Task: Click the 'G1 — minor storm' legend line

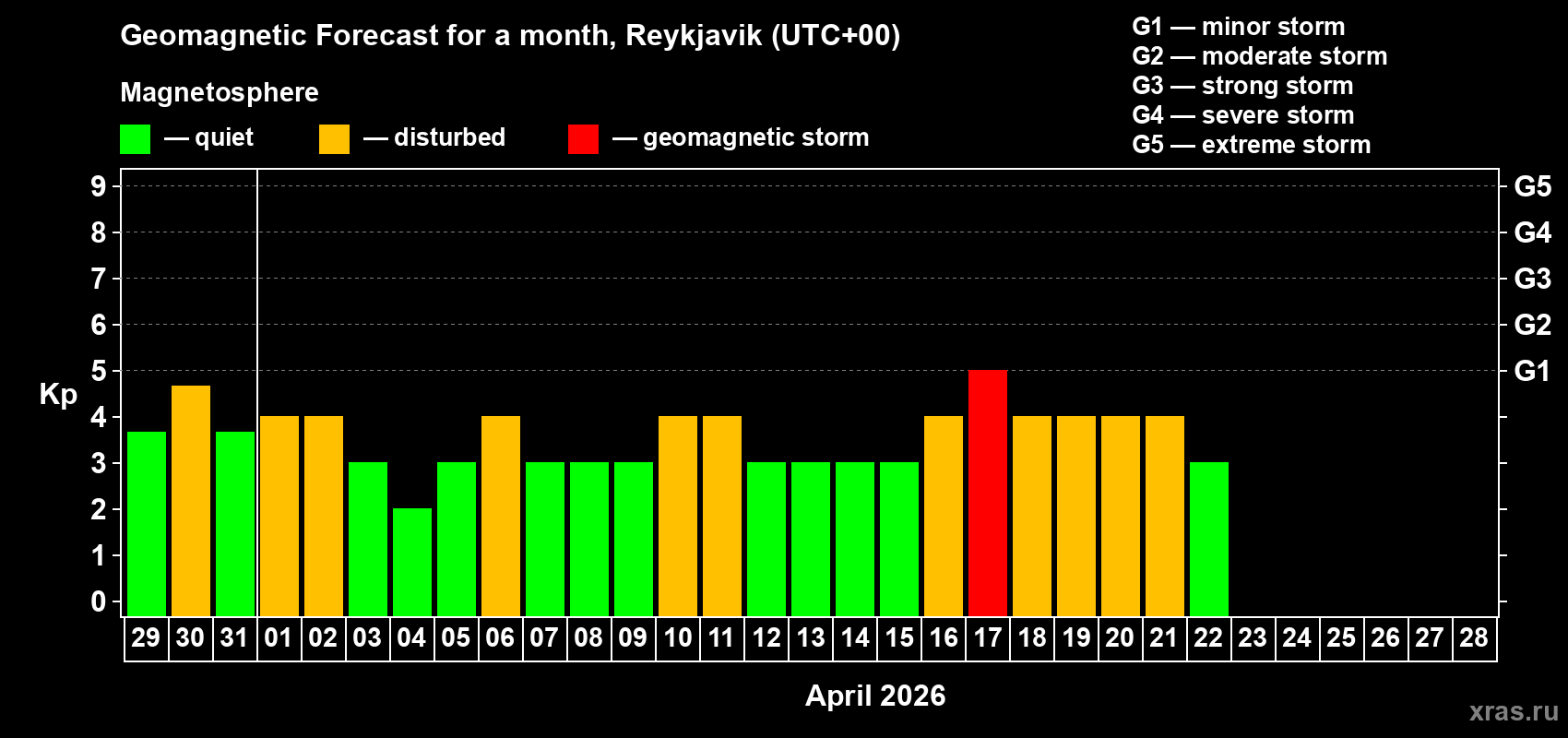Action: click(1239, 27)
